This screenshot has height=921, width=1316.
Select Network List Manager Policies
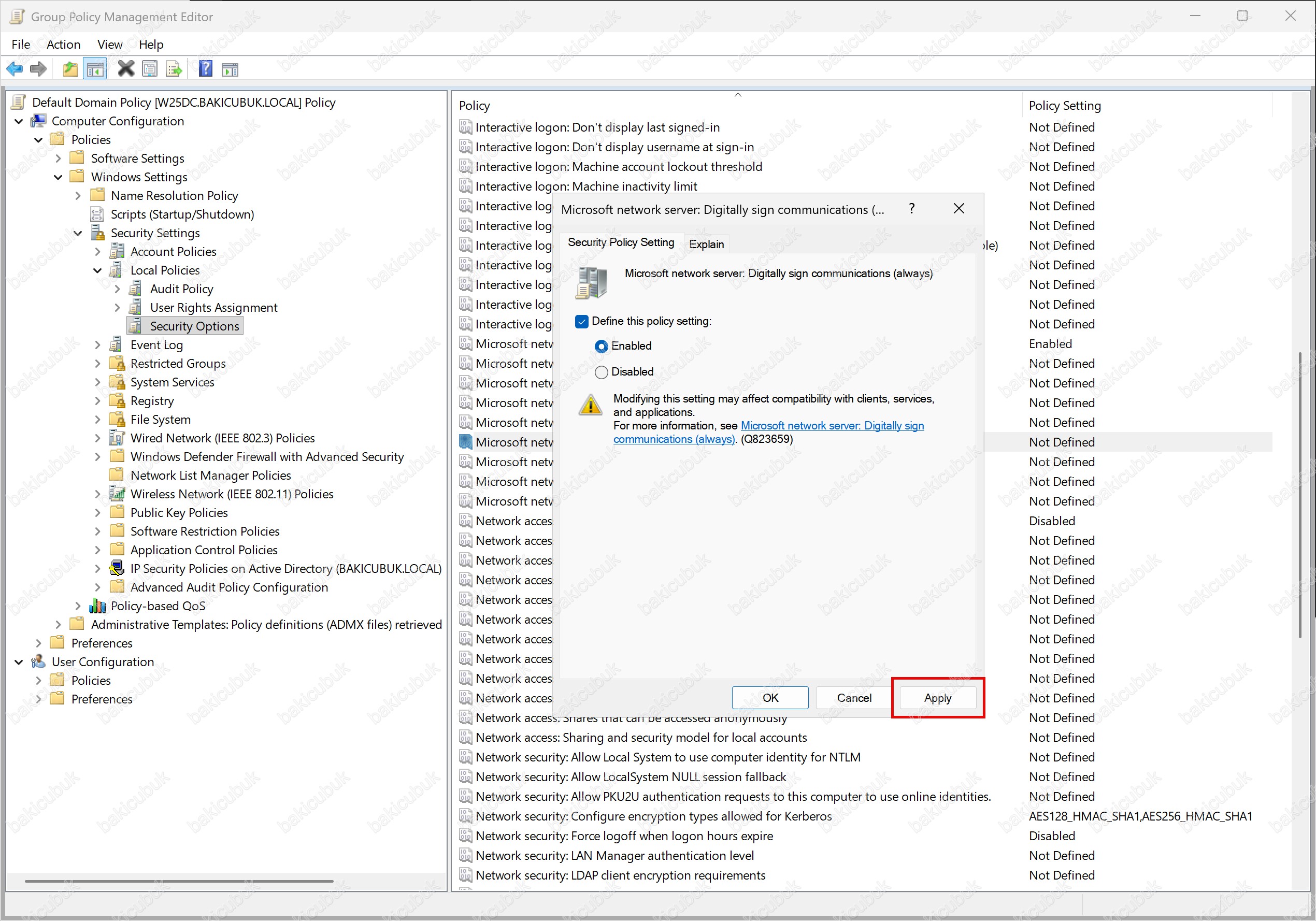[210, 476]
